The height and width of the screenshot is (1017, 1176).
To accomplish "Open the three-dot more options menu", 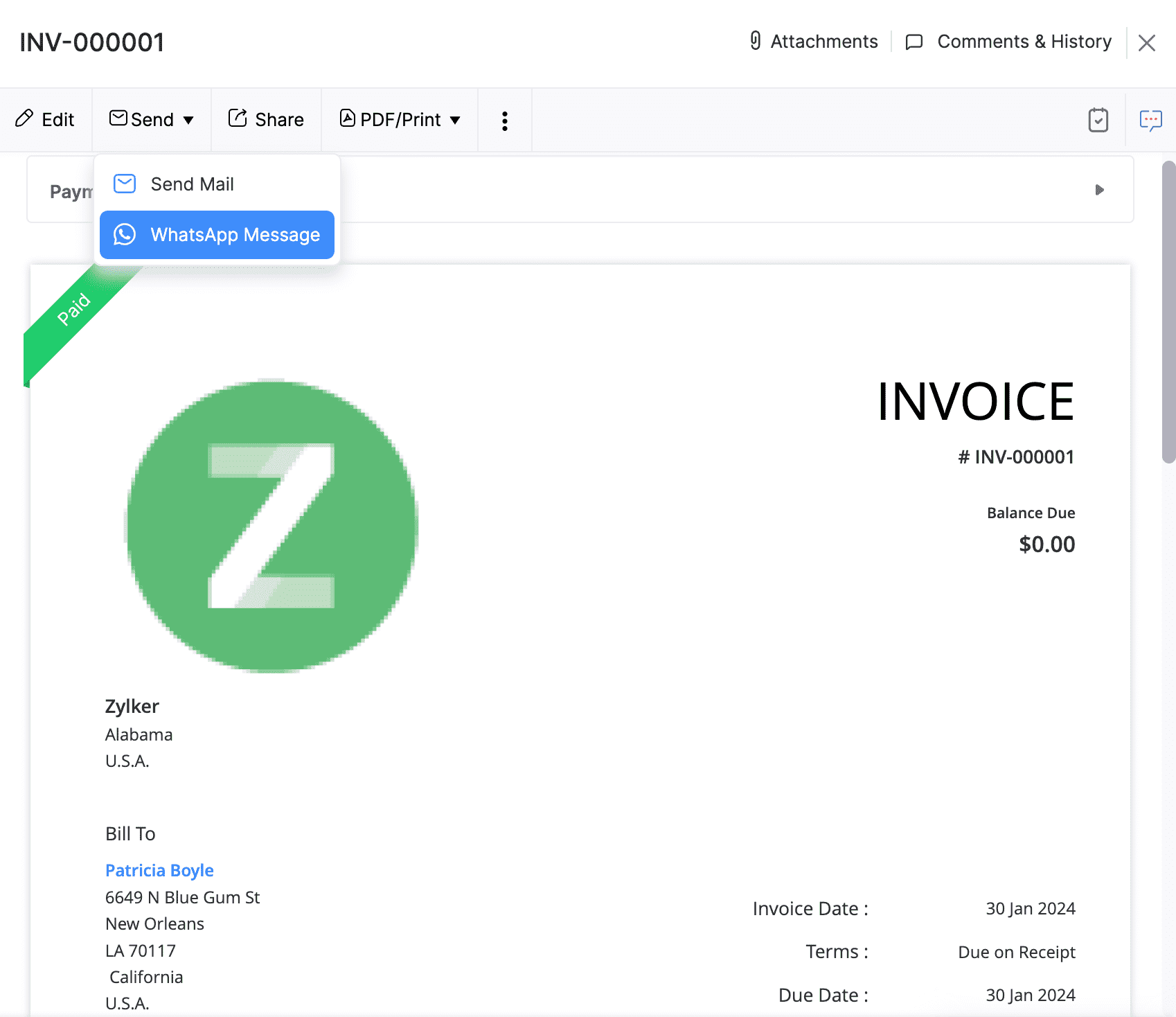I will coord(505,121).
